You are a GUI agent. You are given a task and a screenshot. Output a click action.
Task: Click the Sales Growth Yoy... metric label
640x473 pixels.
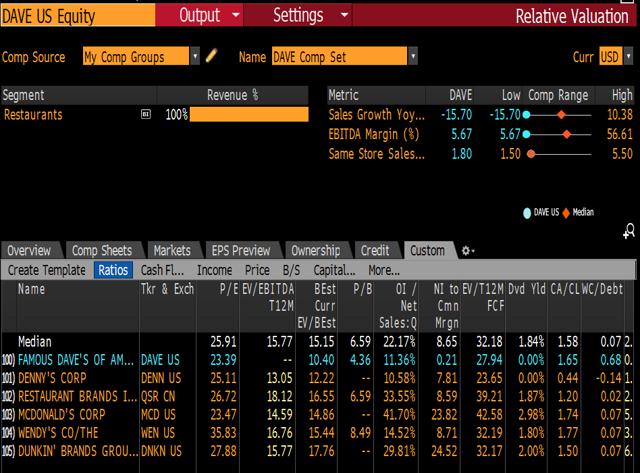click(376, 115)
